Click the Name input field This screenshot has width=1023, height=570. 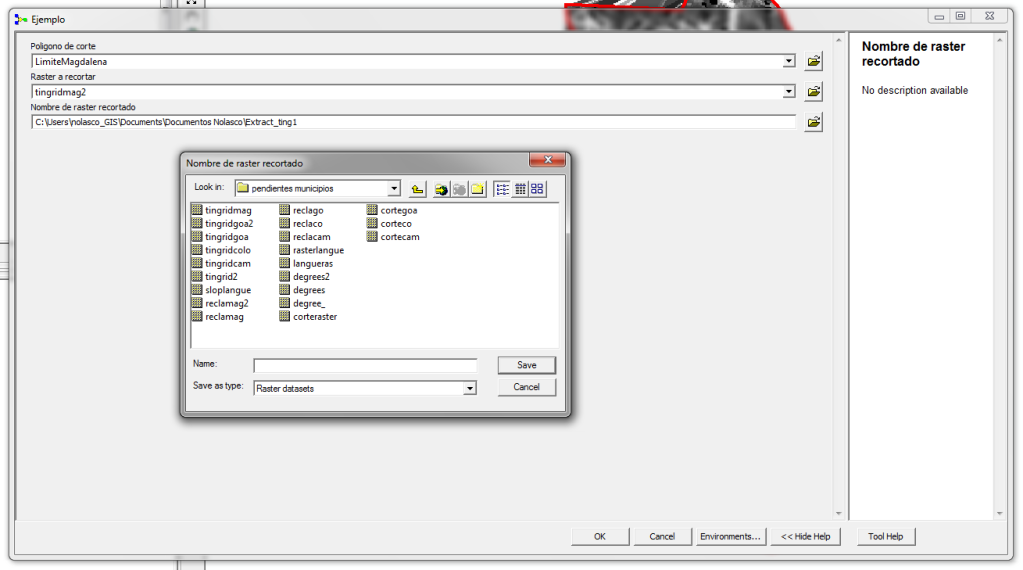point(365,366)
